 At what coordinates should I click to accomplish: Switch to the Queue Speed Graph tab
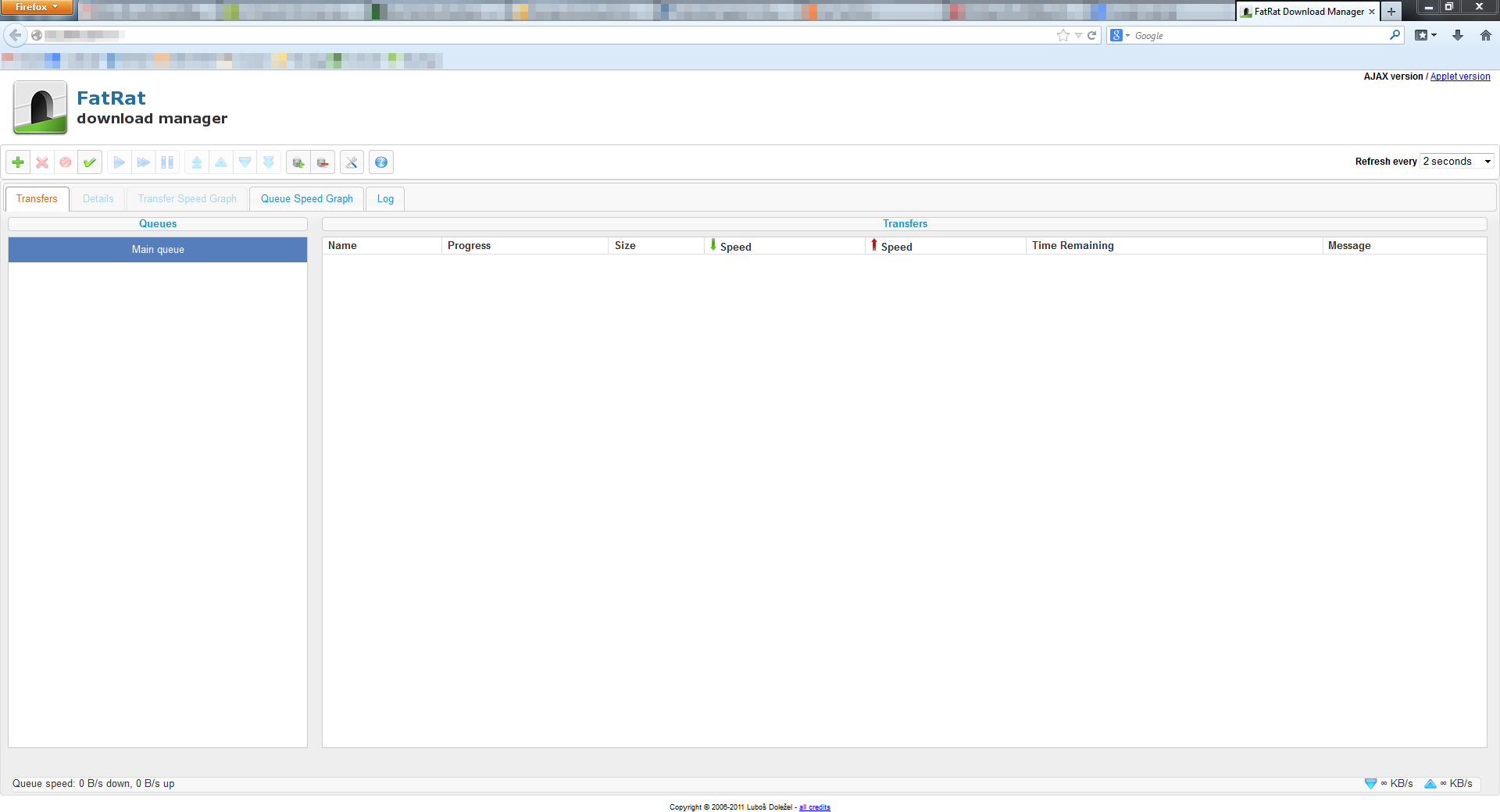(307, 199)
